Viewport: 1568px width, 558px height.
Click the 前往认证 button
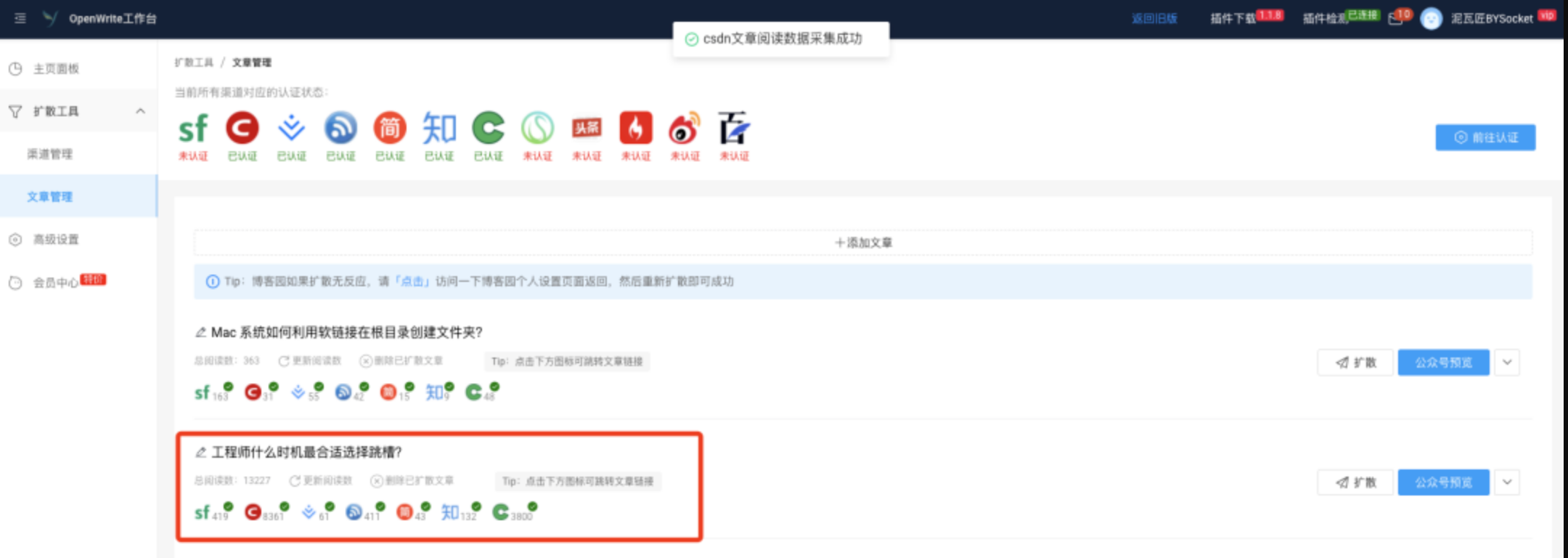tap(1485, 137)
